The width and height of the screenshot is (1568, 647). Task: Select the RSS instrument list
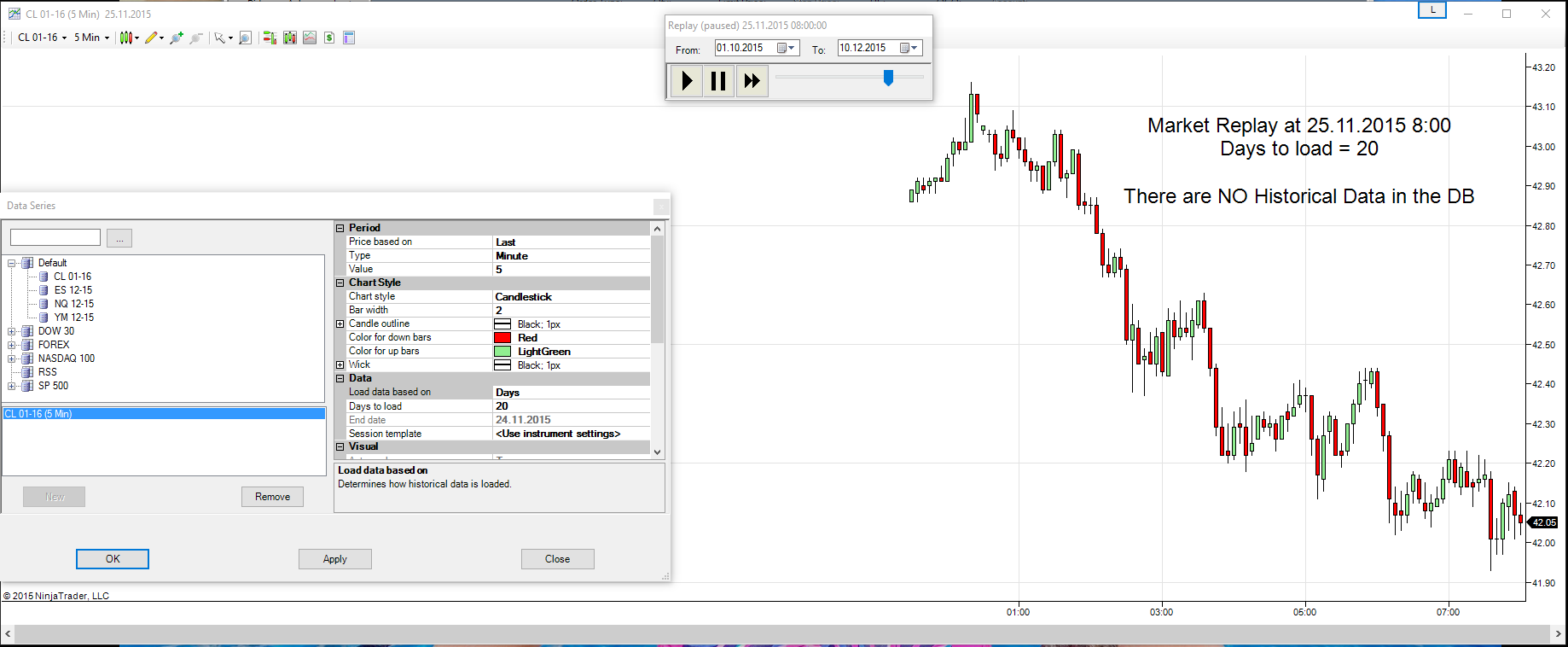(48, 372)
